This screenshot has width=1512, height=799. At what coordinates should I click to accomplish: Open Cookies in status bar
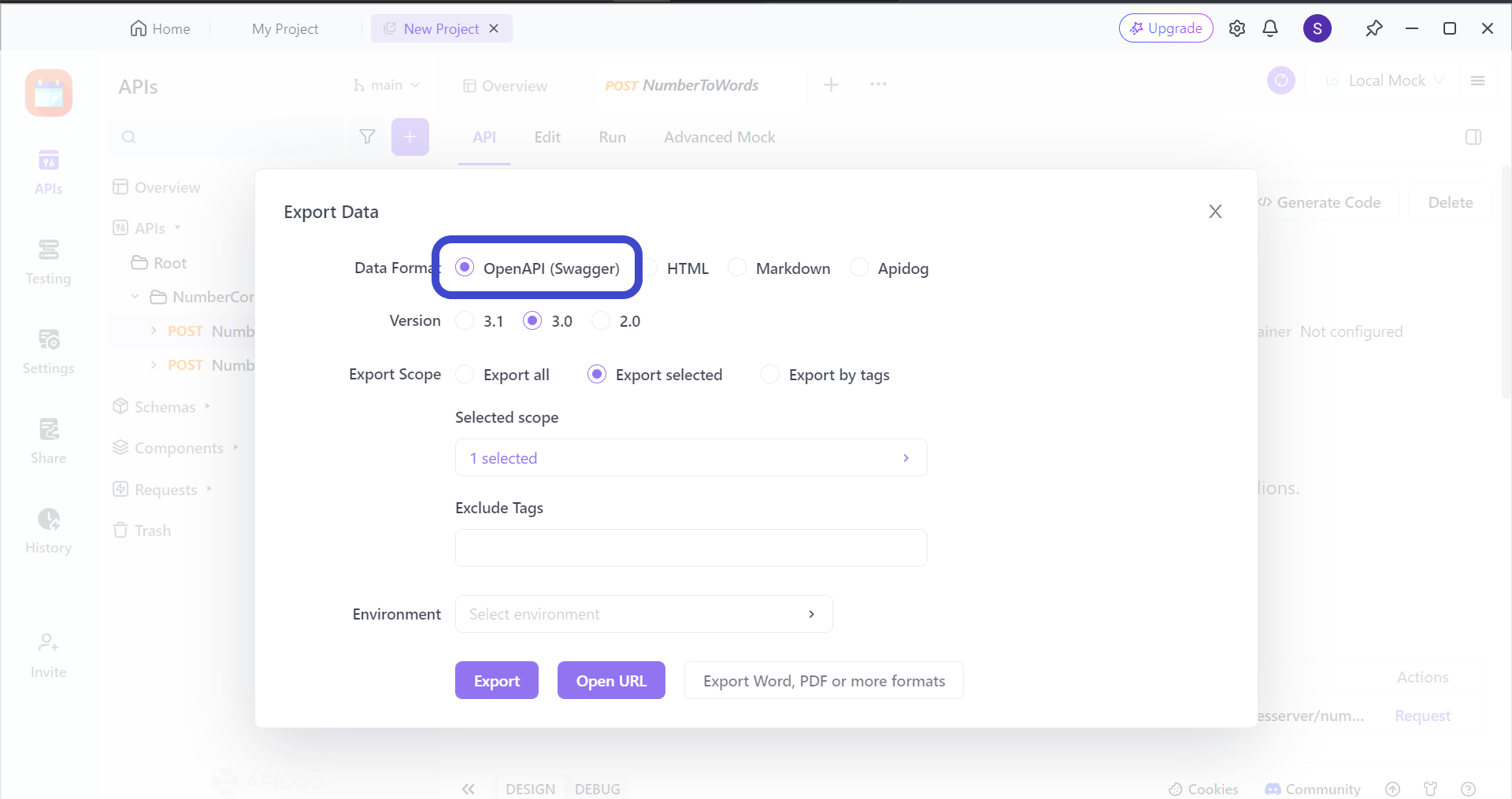pos(1203,789)
